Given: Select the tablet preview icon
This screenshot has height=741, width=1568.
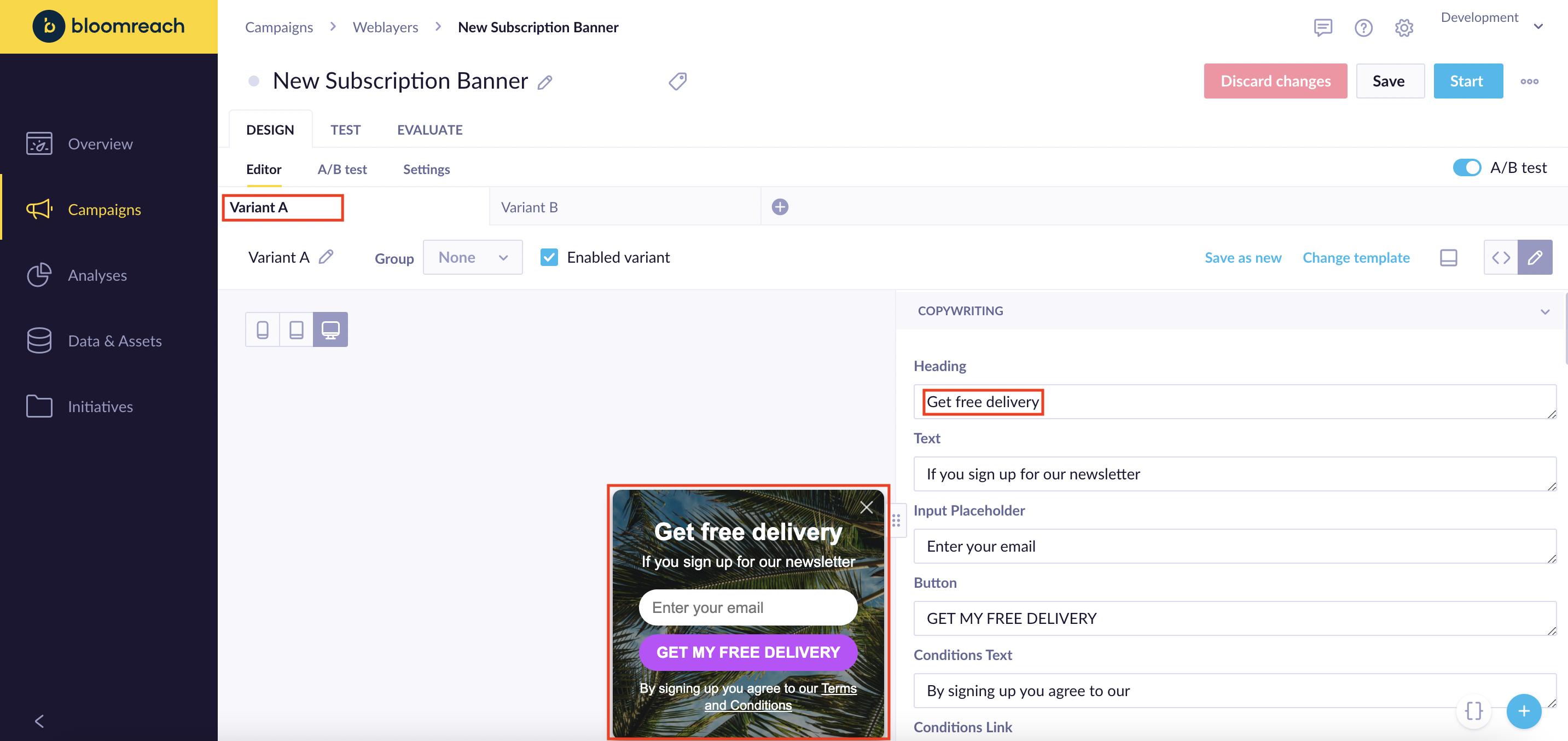Looking at the screenshot, I should click(297, 329).
